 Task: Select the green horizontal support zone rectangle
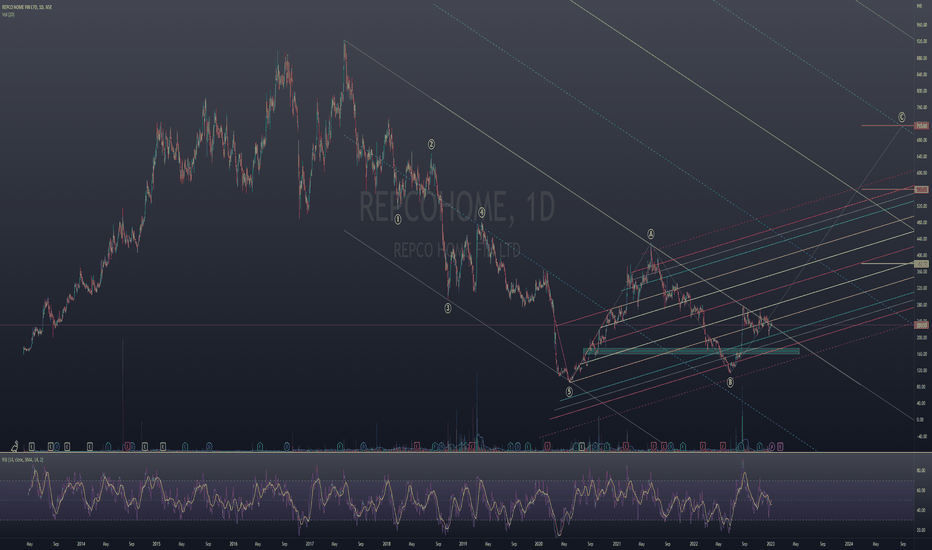click(691, 351)
